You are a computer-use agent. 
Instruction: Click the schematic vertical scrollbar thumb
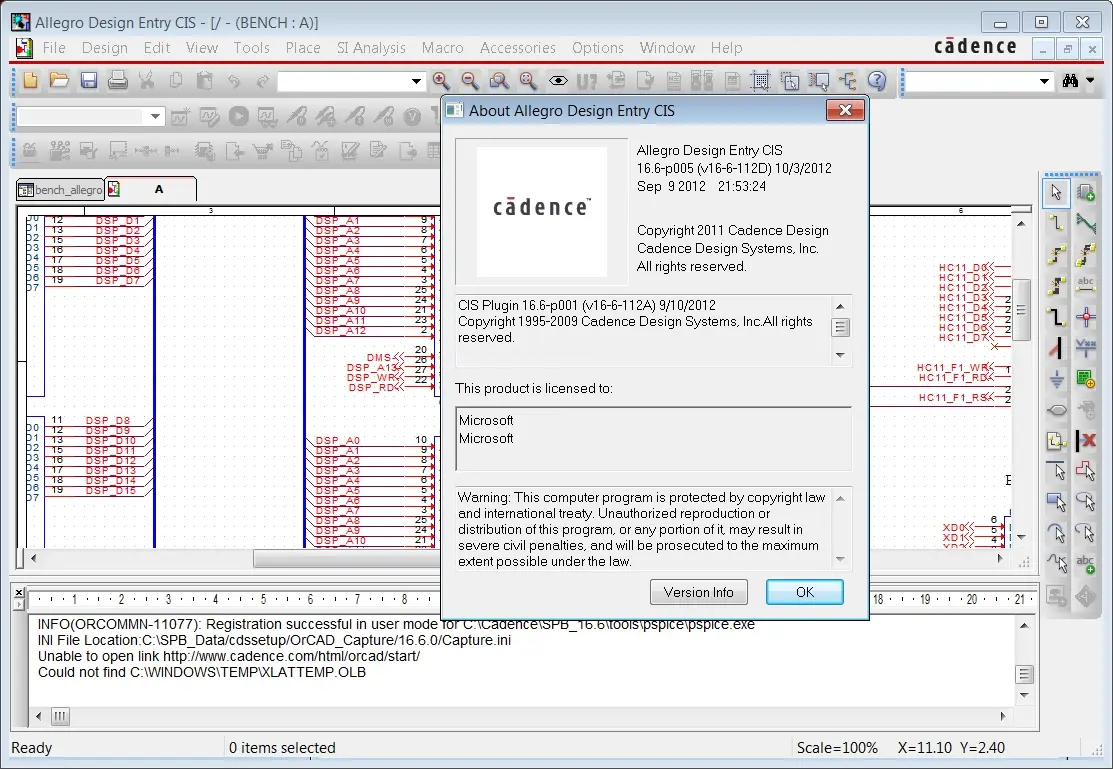(x=1021, y=310)
